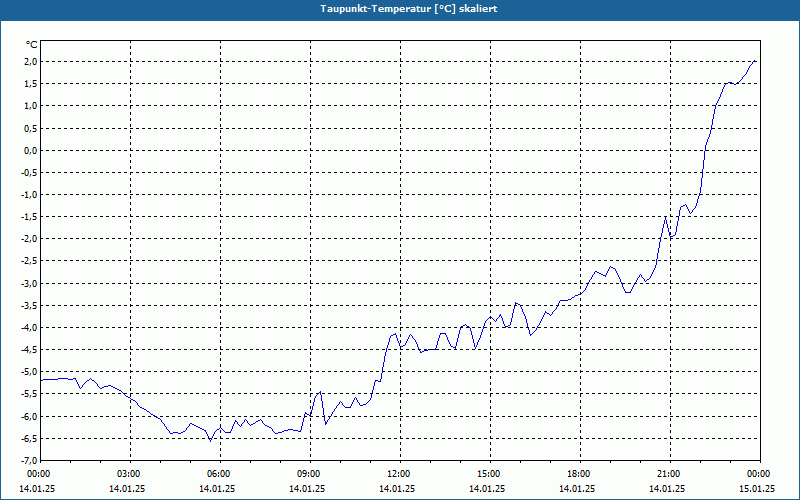Screen dimensions: 800x500
Task: Choose the '-4,5' y-axis label
Action: pos(29,349)
